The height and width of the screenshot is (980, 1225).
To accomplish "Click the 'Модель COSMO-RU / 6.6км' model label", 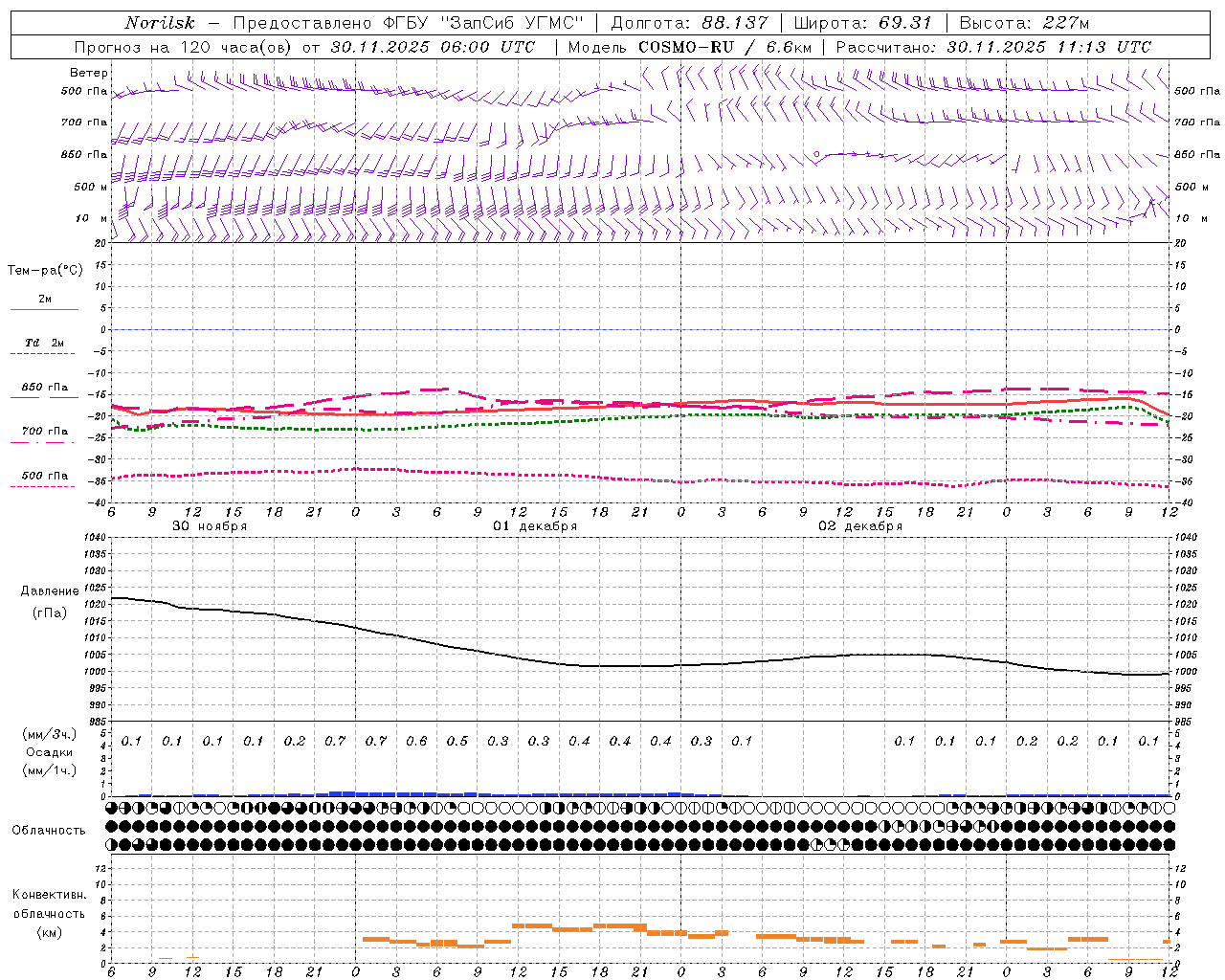I will [x=689, y=47].
